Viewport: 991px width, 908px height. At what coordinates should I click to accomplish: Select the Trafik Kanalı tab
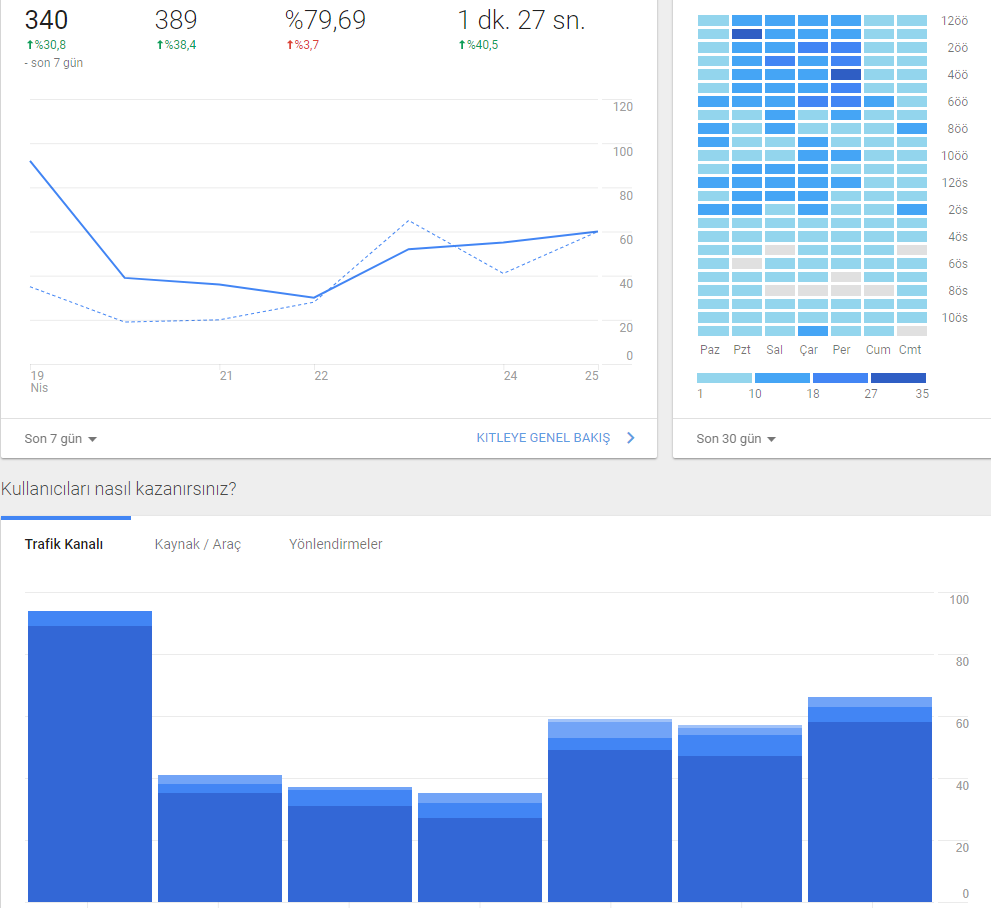[x=64, y=544]
